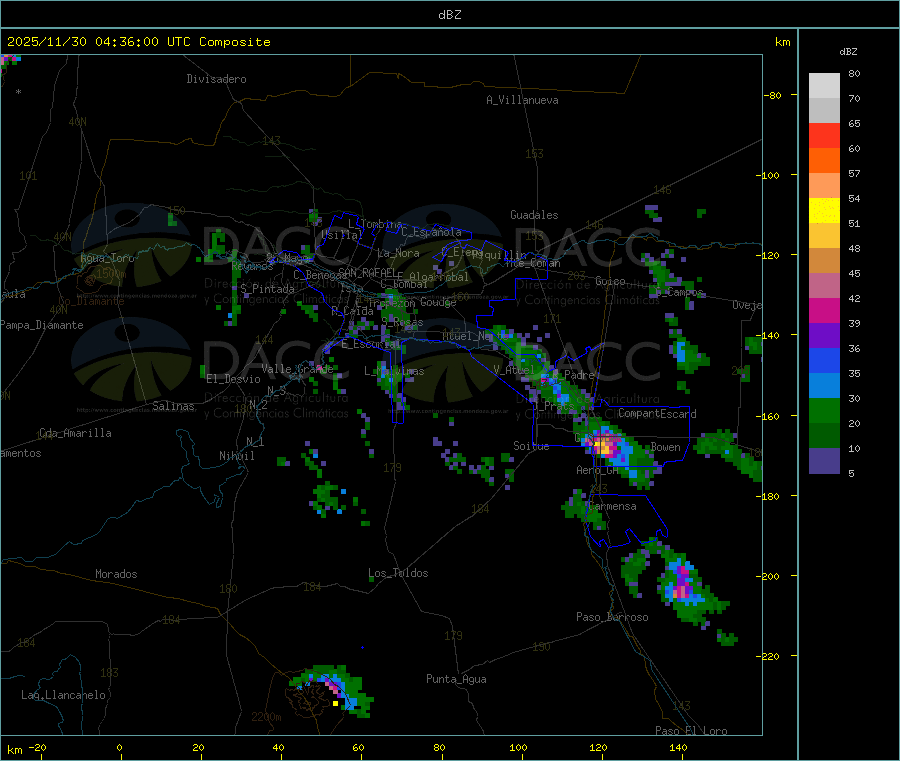Click the Guadales location label
900x761 pixels.
534,215
